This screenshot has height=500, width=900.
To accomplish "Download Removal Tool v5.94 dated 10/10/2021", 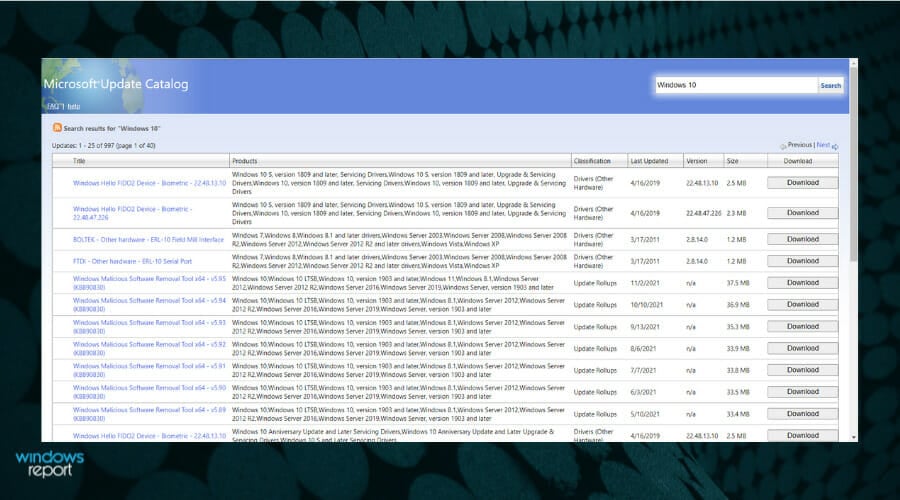I will [802, 305].
